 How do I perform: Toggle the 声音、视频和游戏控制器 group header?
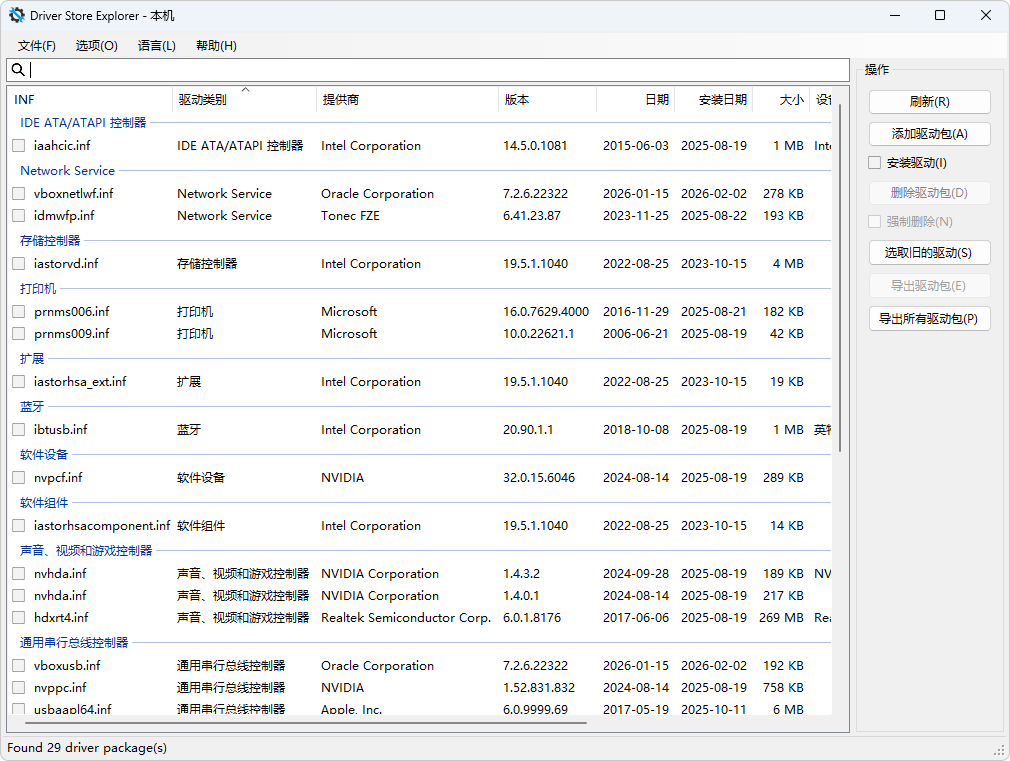tap(86, 551)
